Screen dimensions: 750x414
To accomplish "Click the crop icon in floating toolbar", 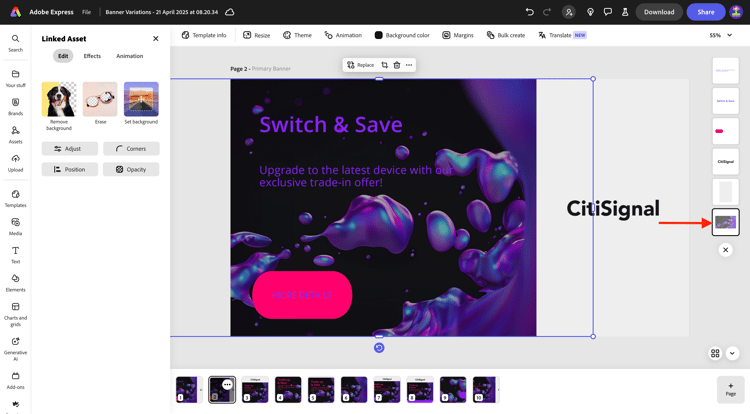I will pyautogui.click(x=385, y=65).
